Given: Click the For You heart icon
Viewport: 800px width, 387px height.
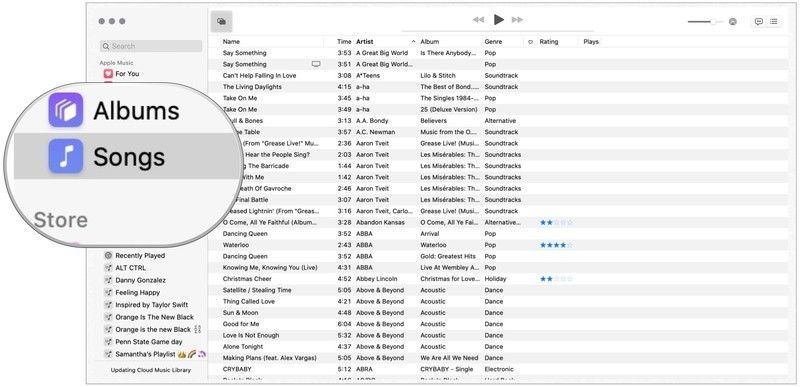Looking at the screenshot, I should pyautogui.click(x=108, y=74).
